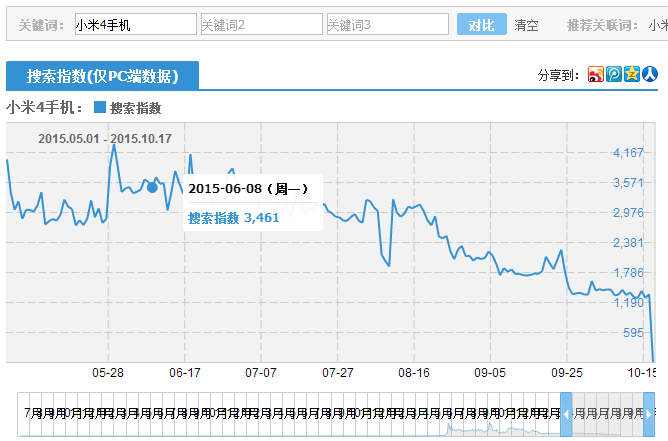Select the 搜索指数(仅PC端数据) tab
The height and width of the screenshot is (441, 668).
pos(102,76)
